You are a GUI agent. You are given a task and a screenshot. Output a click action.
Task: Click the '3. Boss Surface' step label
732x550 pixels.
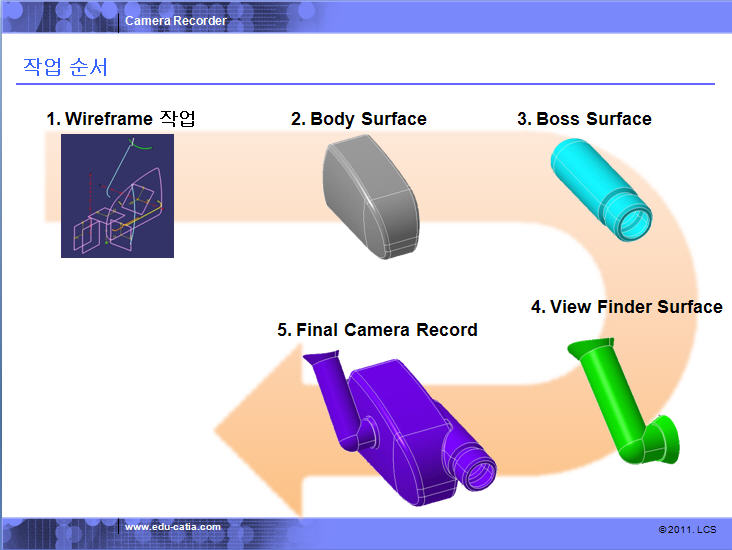click(584, 119)
